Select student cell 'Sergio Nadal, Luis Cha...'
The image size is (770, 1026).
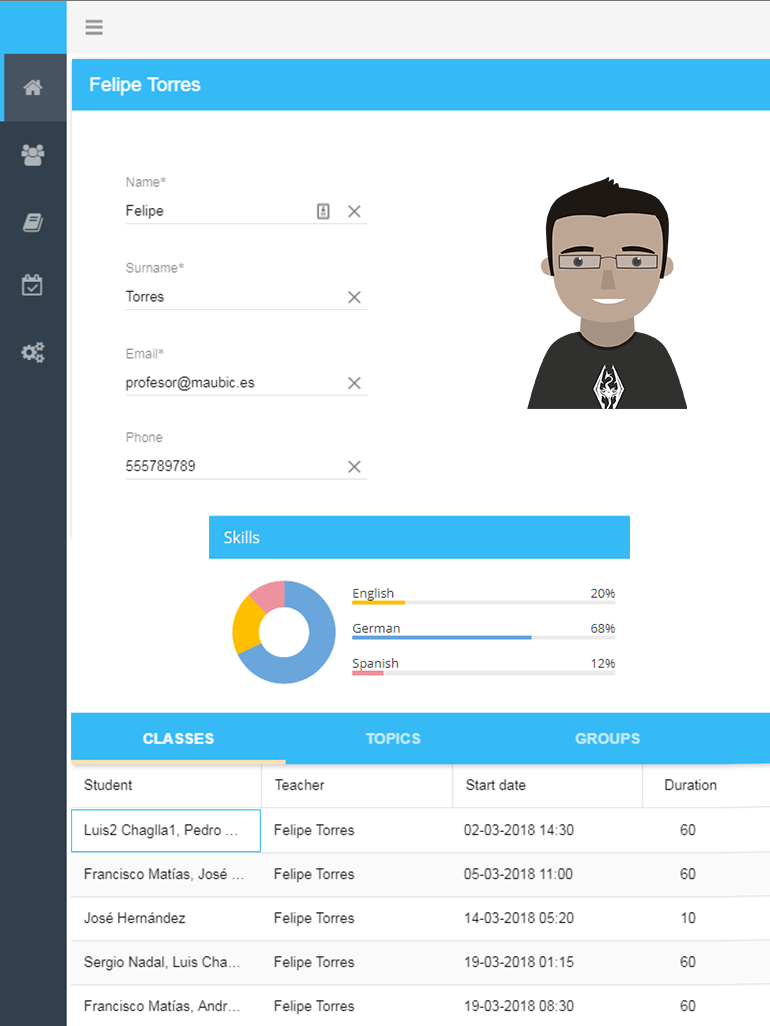[166, 962]
